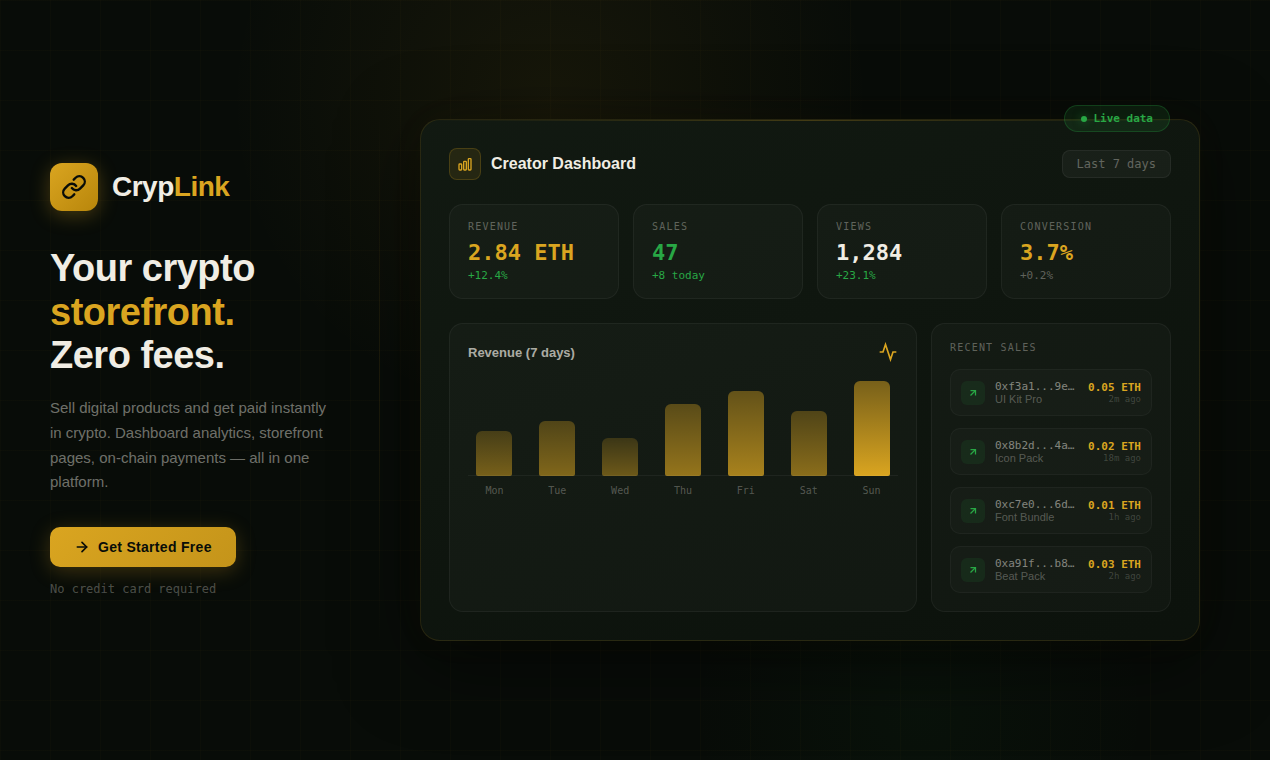The image size is (1270, 760).
Task: Click the Thu axis label
Action: [x=683, y=491]
